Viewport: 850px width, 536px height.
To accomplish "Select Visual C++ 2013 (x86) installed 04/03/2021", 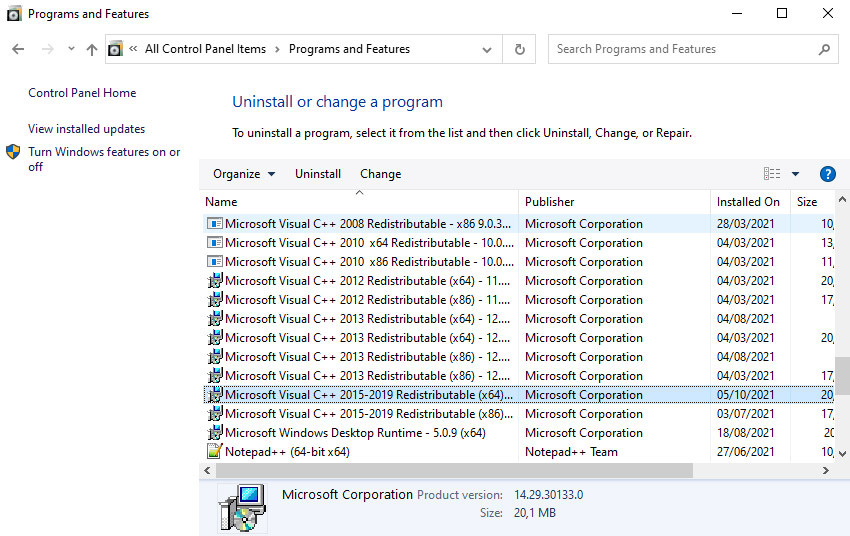I will 519,376.
